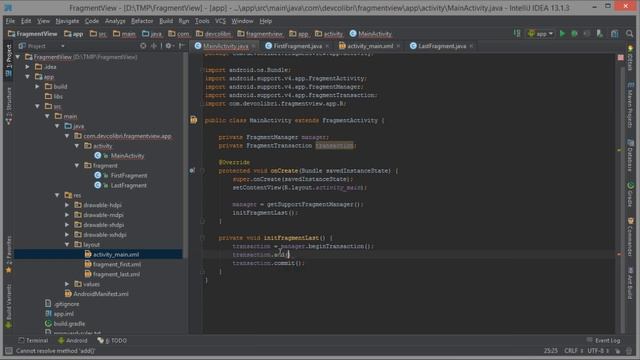The image size is (640, 360).
Task: Open the VCS menu
Action: pyautogui.click(x=220, y=21)
